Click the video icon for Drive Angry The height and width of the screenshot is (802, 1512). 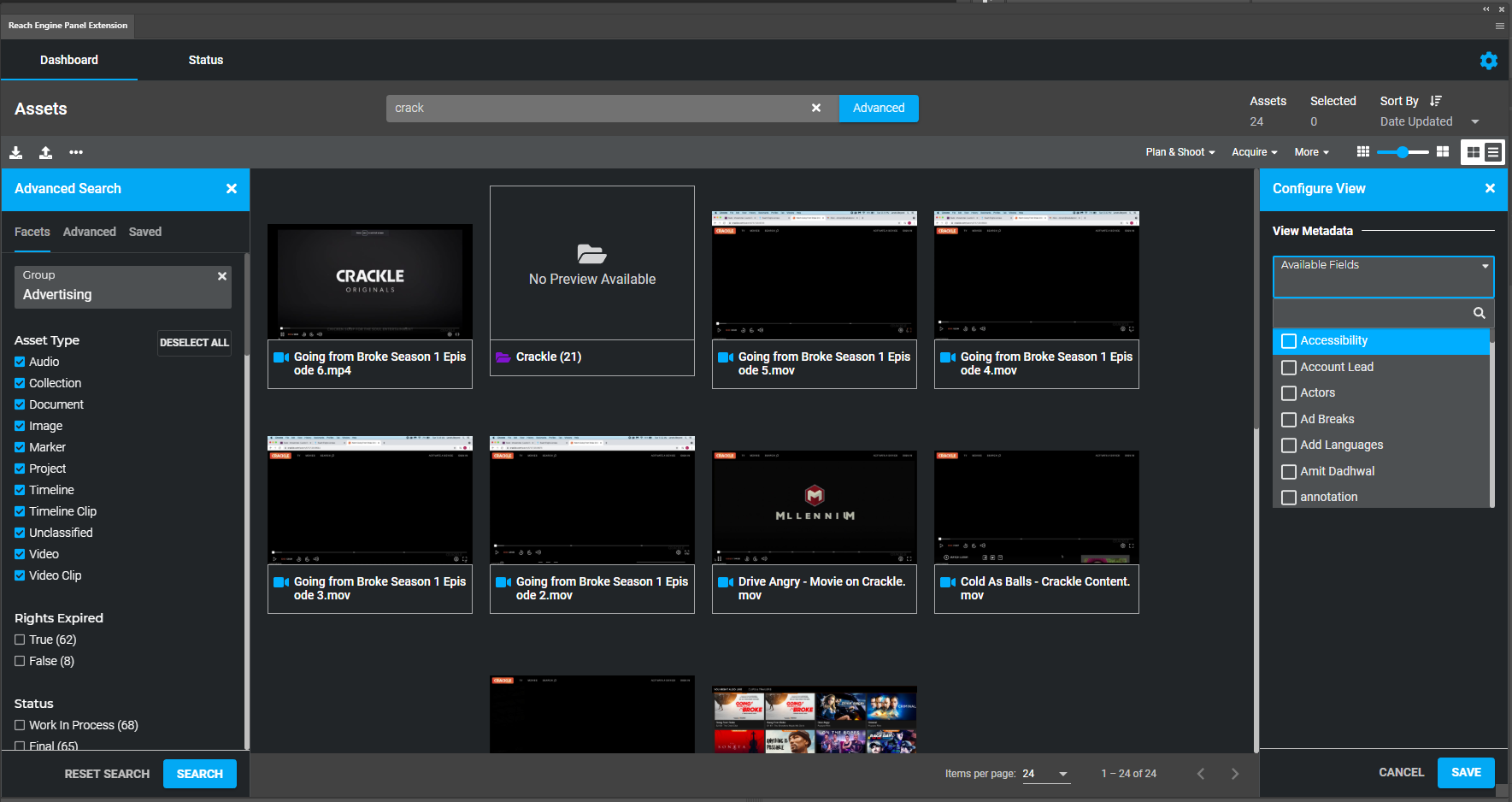[725, 582]
